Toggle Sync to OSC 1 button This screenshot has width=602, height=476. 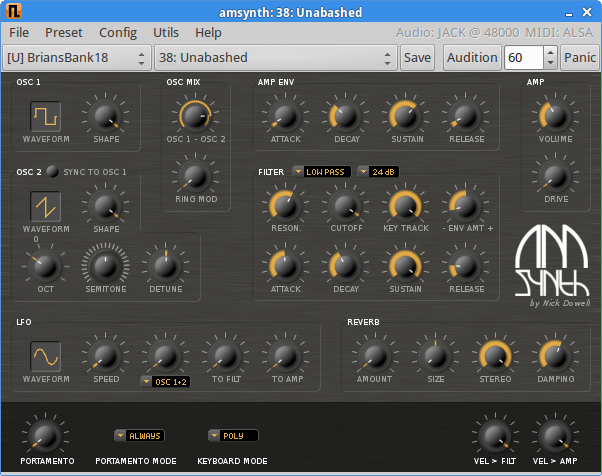coord(52,171)
